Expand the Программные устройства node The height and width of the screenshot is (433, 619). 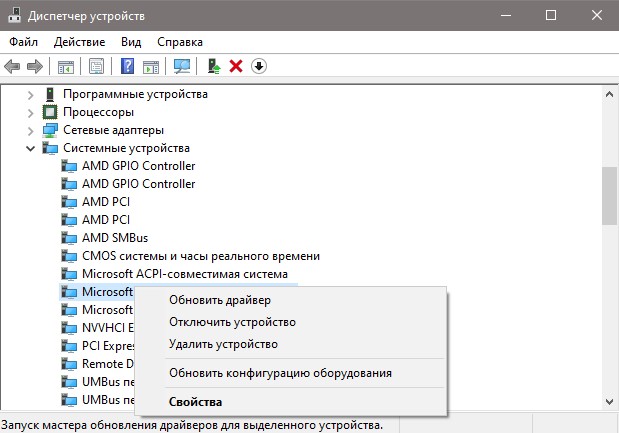pyautogui.click(x=30, y=95)
